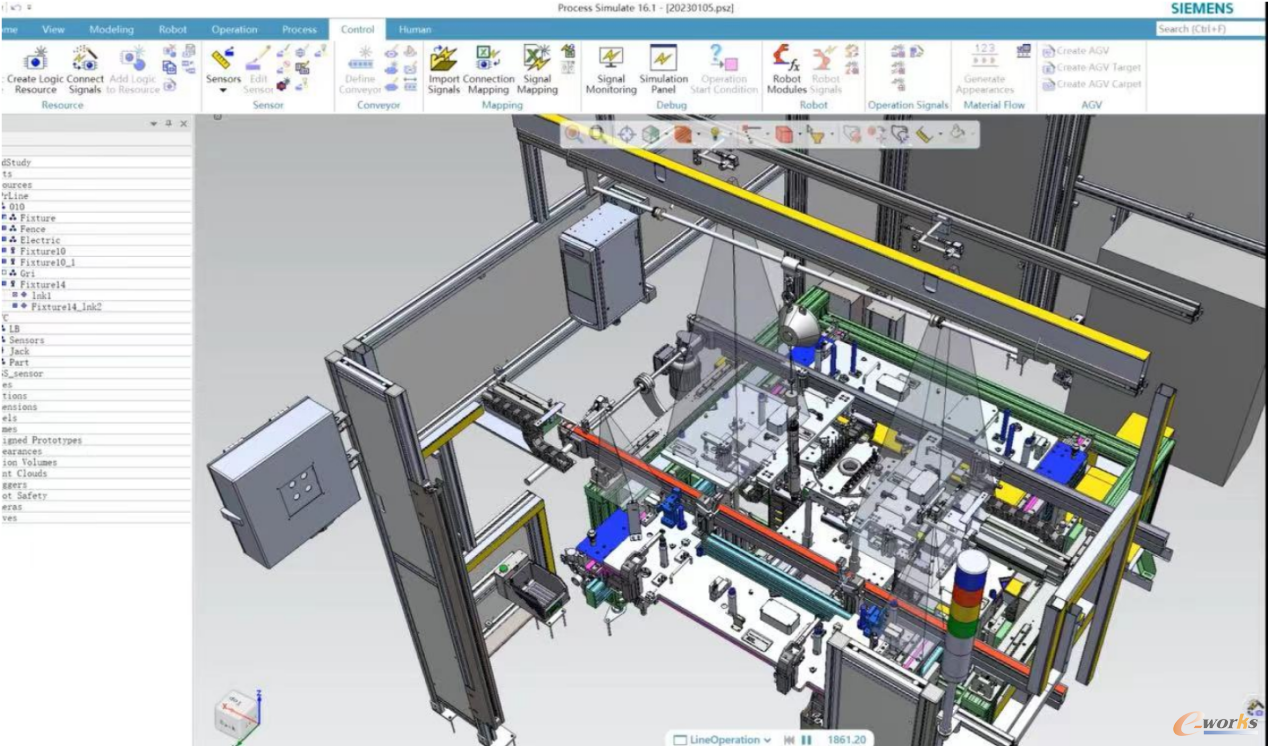This screenshot has height=746, width=1268.
Task: Pin the tree panel with the pin button
Action: tap(169, 124)
